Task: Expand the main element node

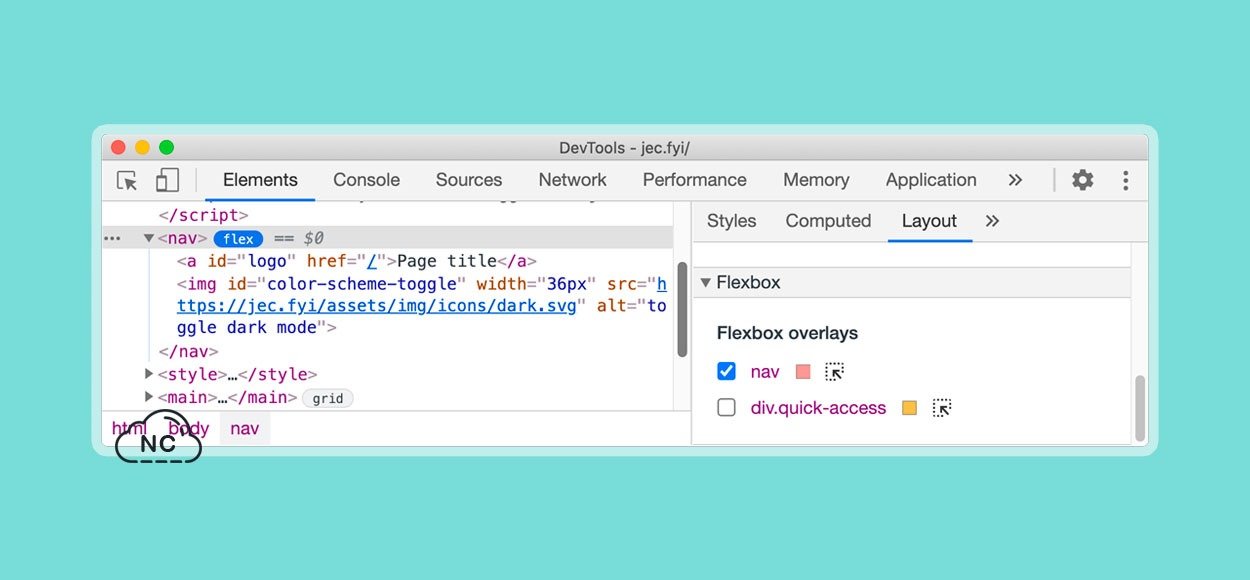Action: point(149,397)
